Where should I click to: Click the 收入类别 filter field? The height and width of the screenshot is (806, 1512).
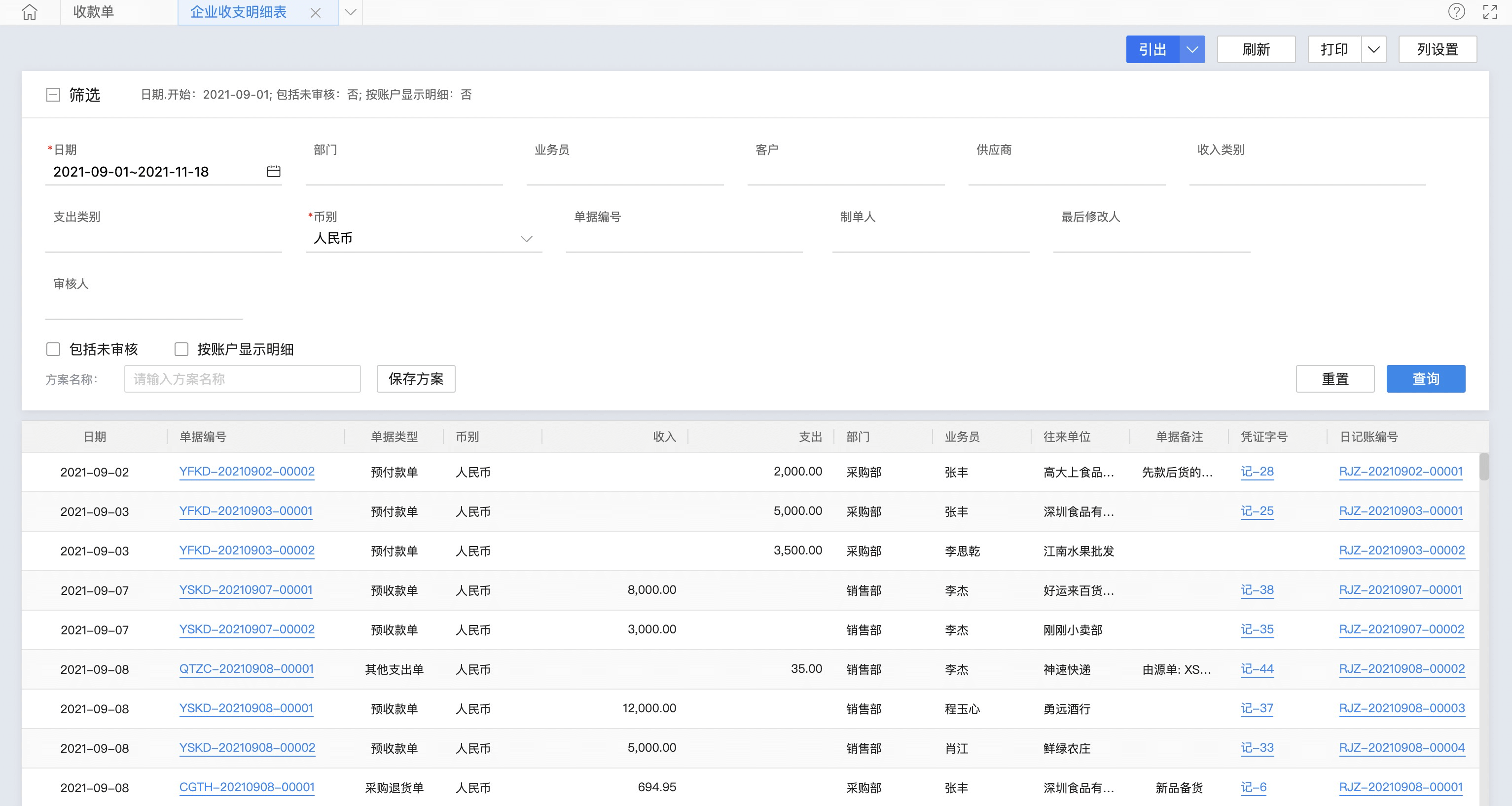[x=1307, y=172]
